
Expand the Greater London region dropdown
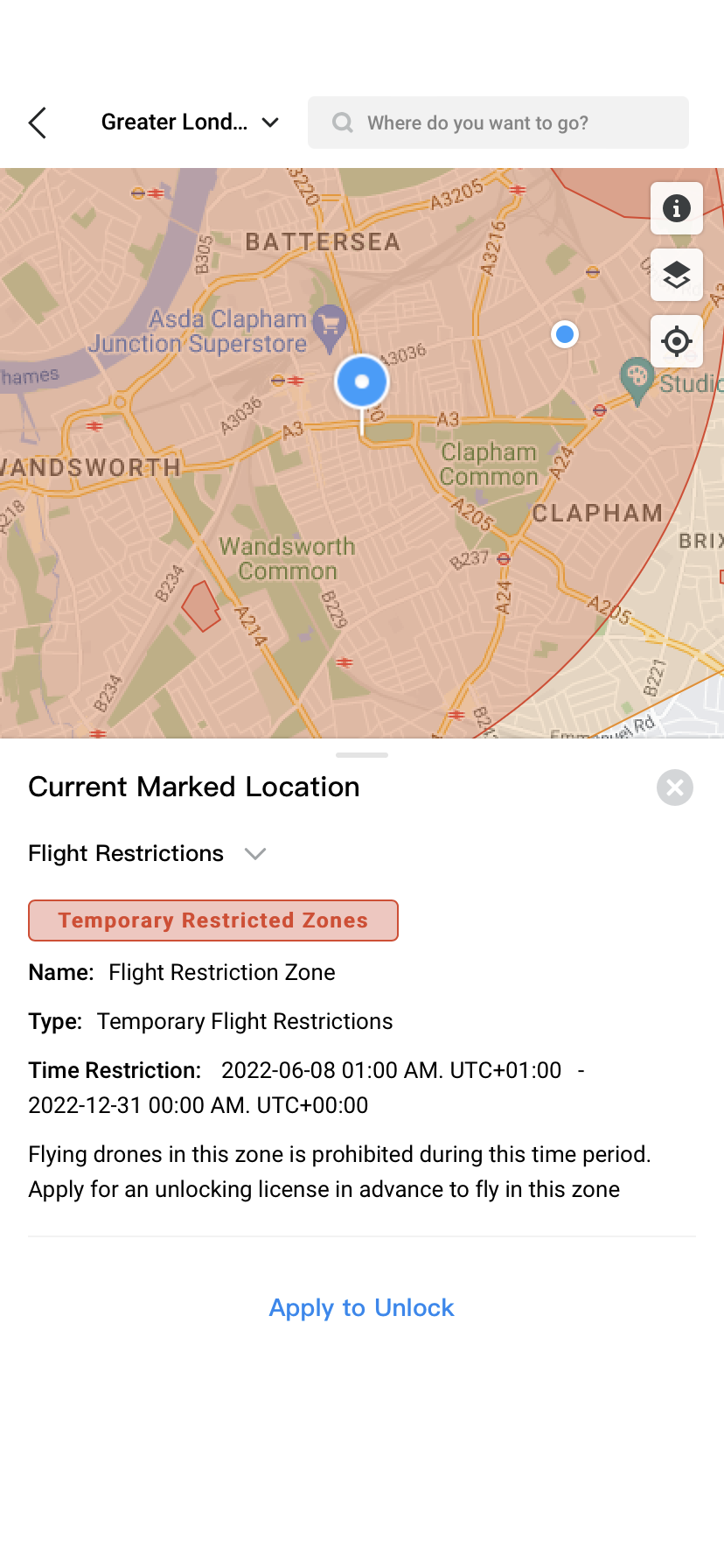[x=271, y=122]
